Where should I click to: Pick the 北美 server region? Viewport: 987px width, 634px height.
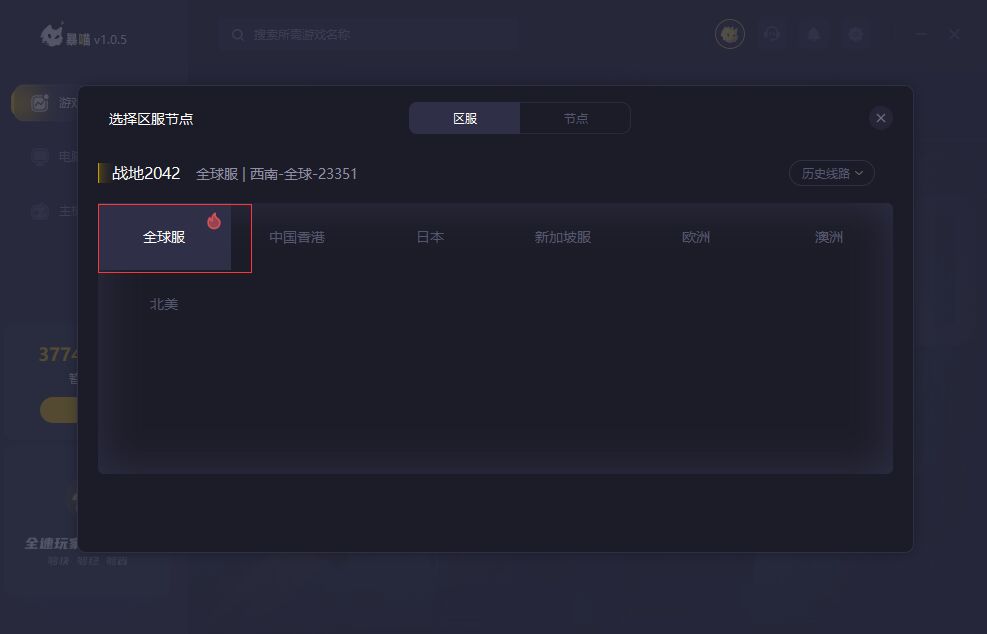pos(164,304)
